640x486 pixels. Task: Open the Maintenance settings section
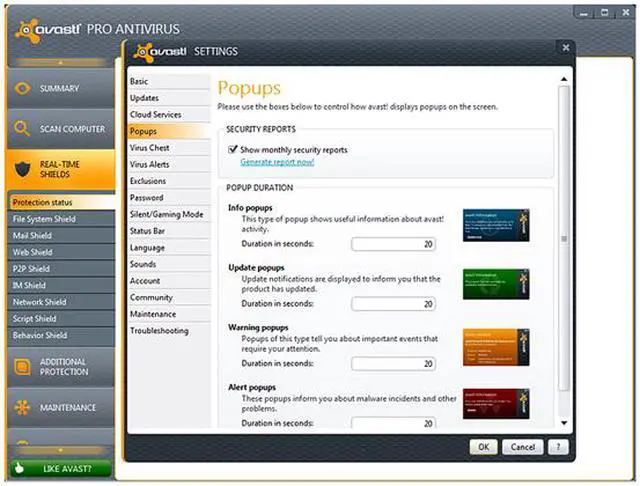(169, 314)
